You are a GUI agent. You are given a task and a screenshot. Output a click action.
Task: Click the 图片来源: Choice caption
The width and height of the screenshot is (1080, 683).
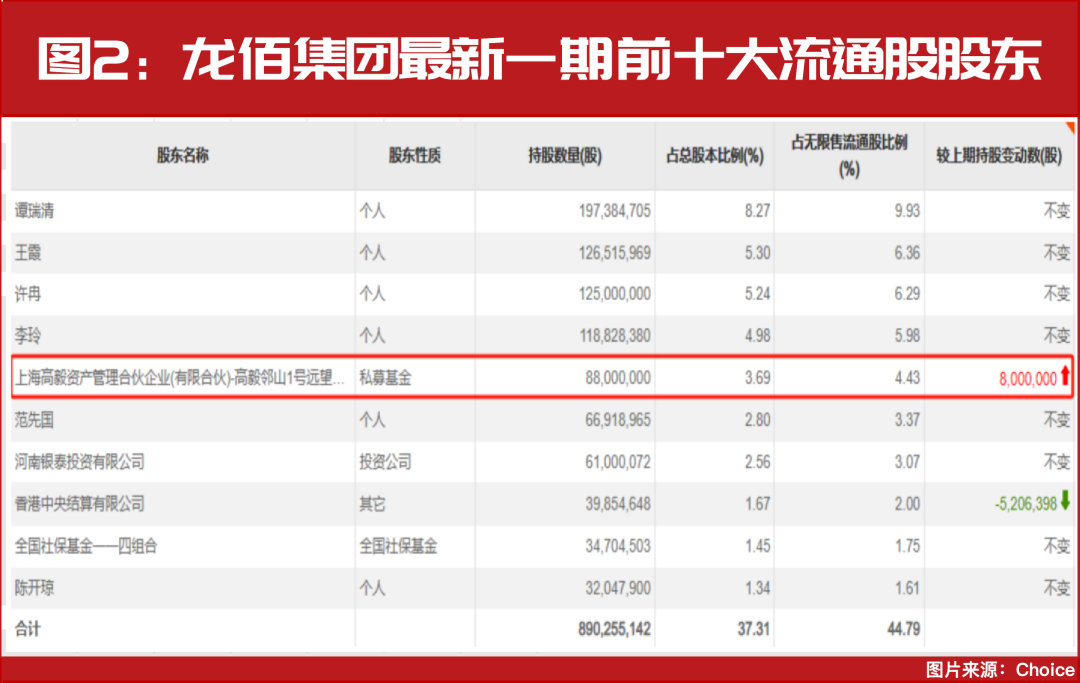999,669
